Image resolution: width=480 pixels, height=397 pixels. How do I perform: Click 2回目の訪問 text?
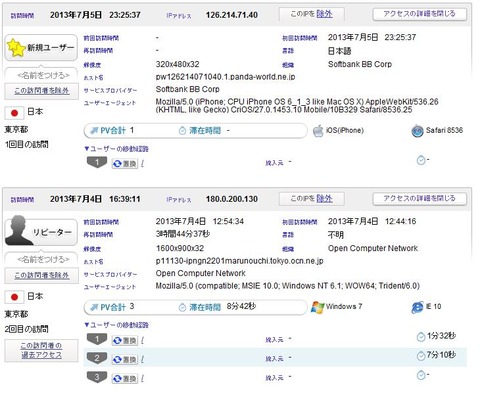click(27, 329)
